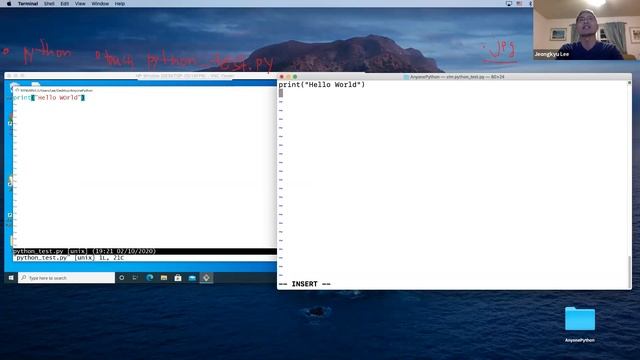Minimize the Terminal window with yellow button
Viewport: 640px width, 360px height.
click(288, 77)
